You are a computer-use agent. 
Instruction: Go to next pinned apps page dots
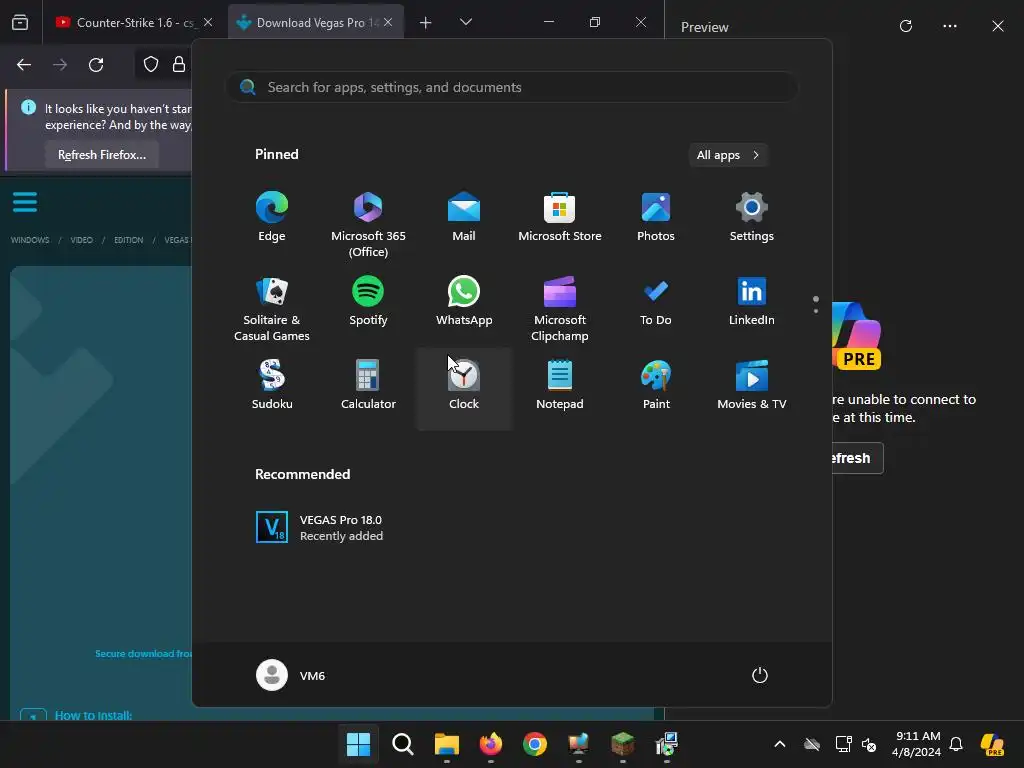point(816,305)
